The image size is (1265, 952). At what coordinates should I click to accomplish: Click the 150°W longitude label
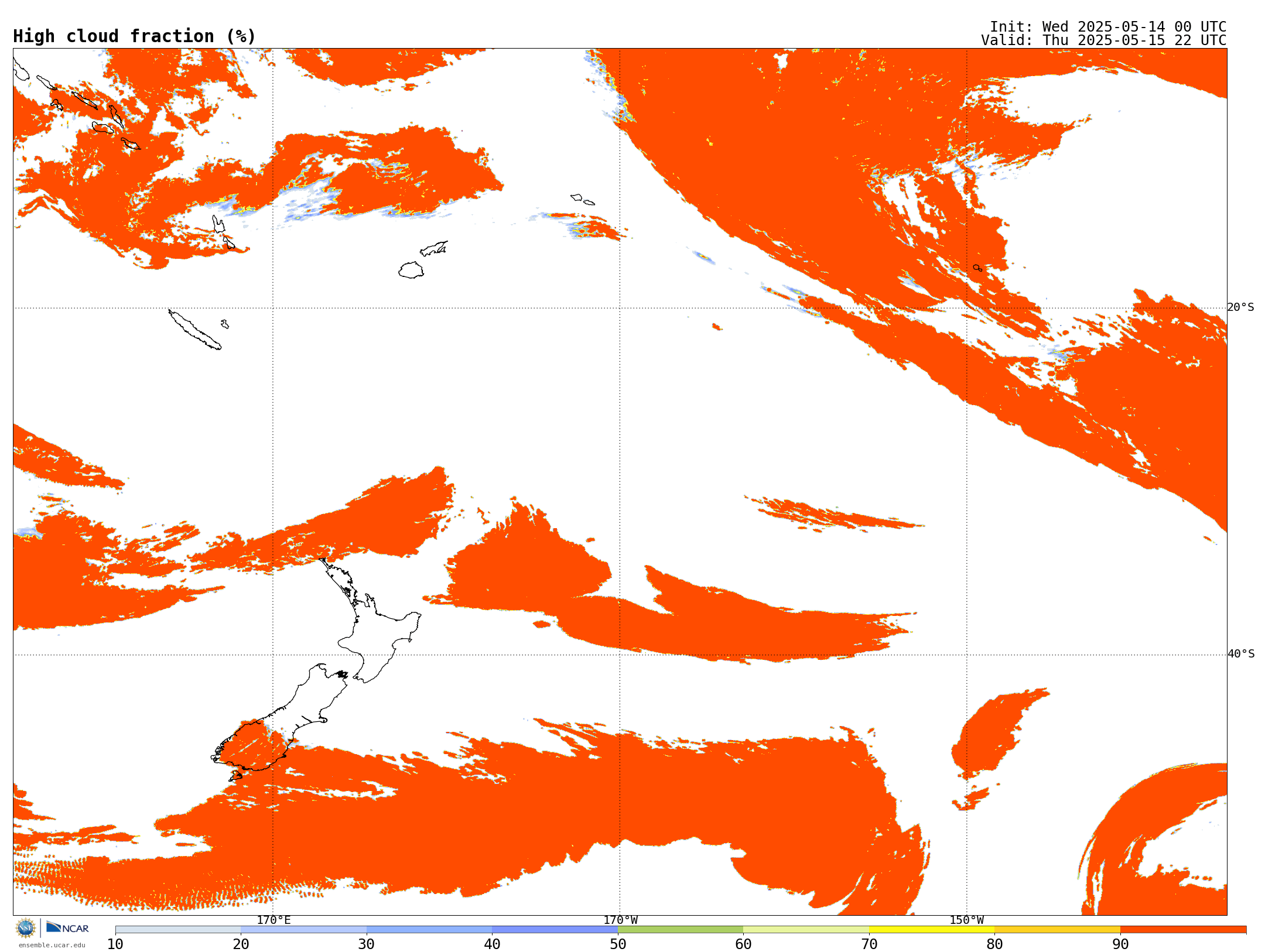(x=966, y=920)
